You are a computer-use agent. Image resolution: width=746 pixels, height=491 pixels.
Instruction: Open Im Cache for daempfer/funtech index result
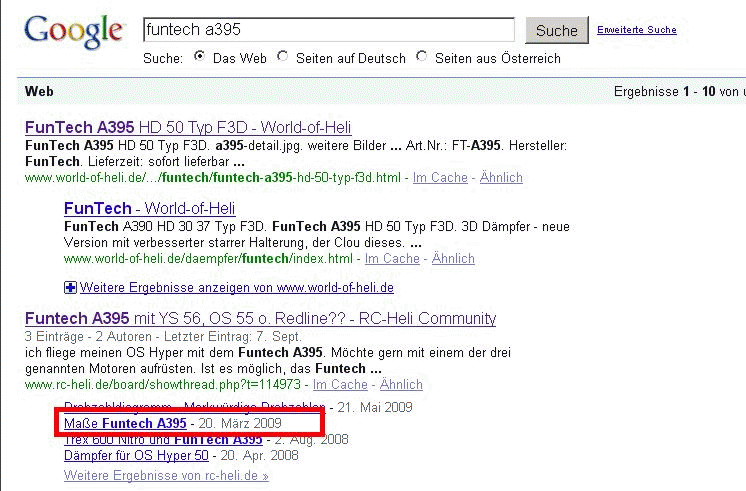click(x=392, y=258)
